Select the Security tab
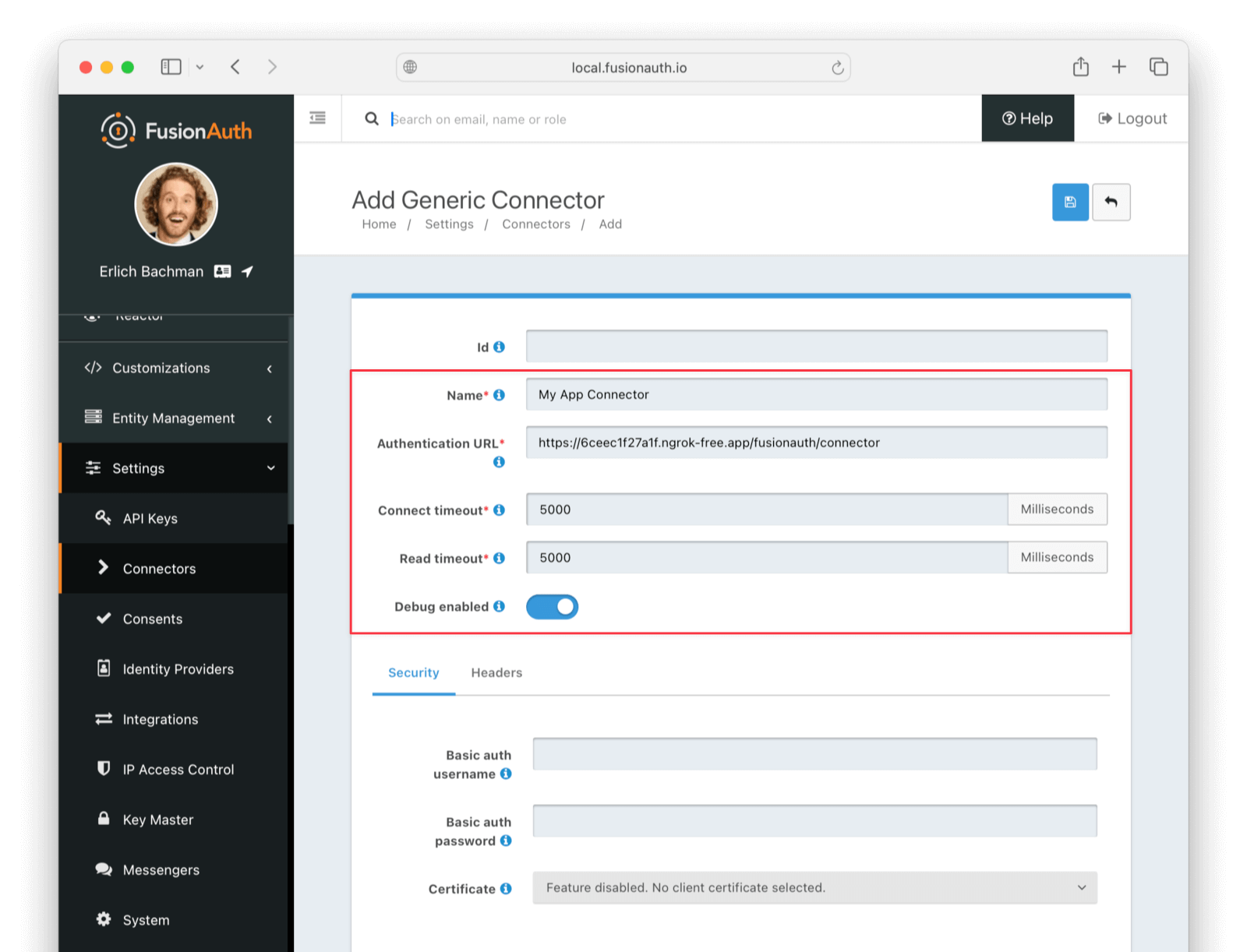This screenshot has height=952, width=1247. point(413,672)
